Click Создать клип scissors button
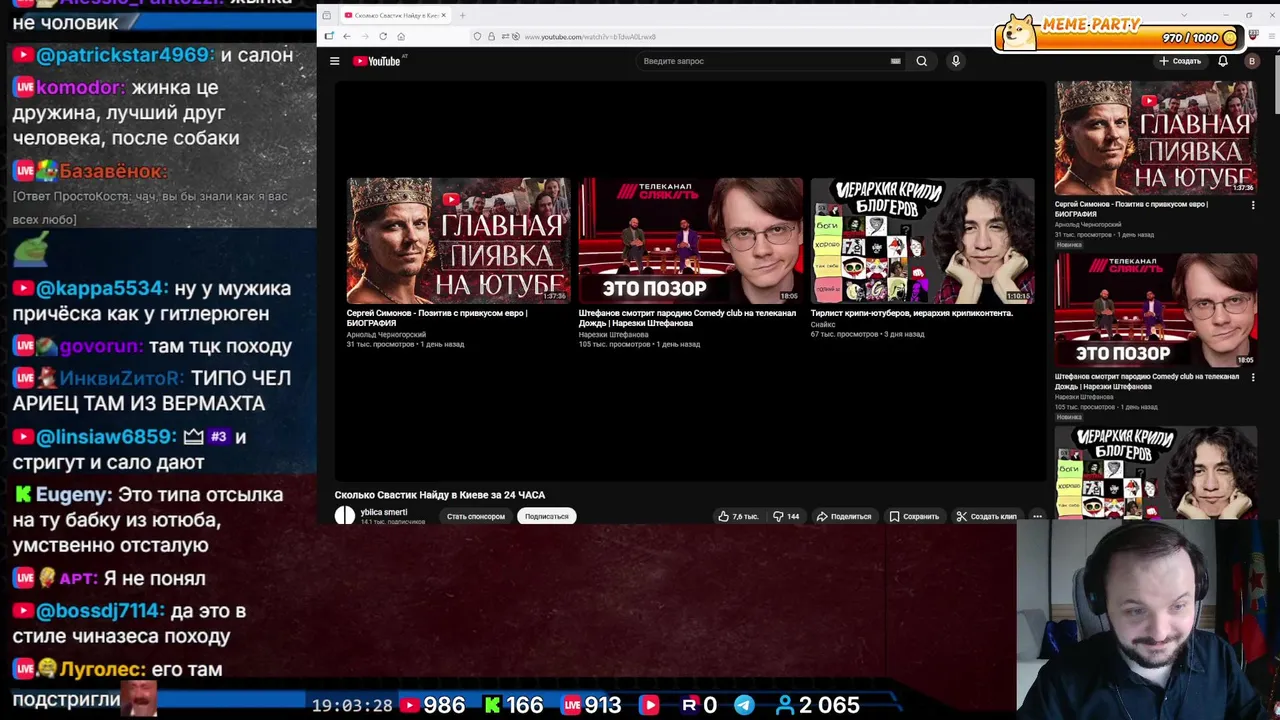The image size is (1280, 720). (x=986, y=516)
